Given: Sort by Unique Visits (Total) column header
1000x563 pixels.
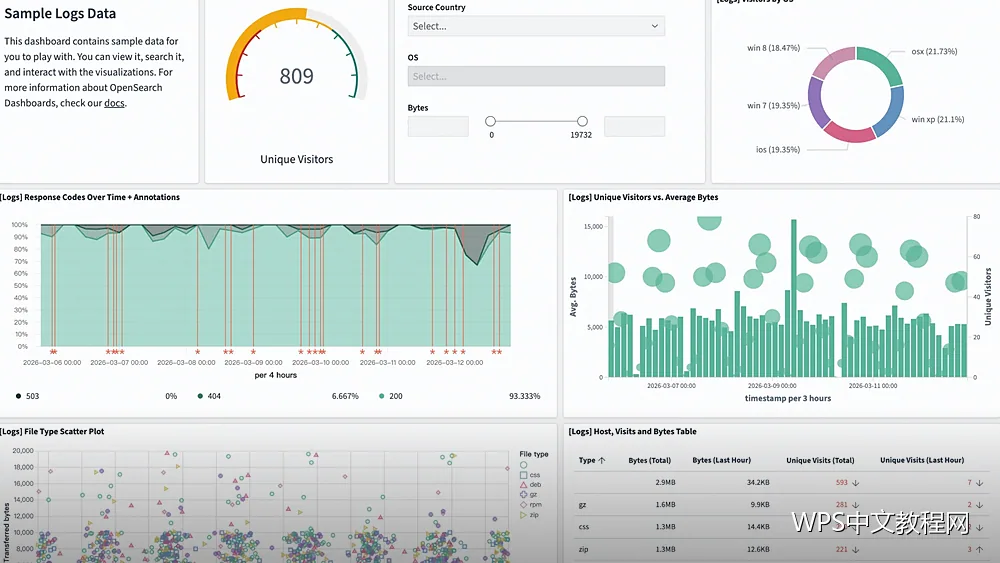Looking at the screenshot, I should coord(820,460).
